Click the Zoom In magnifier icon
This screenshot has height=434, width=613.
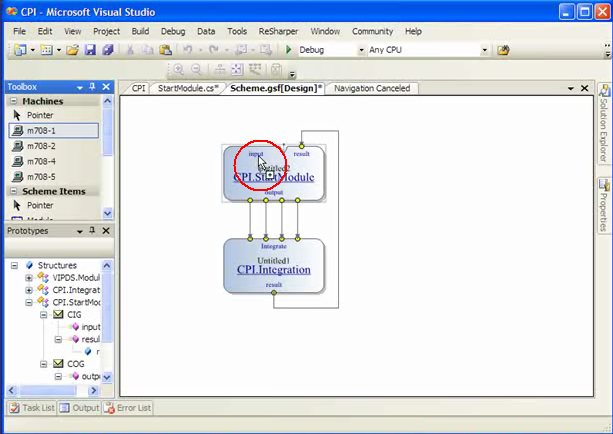click(x=179, y=70)
